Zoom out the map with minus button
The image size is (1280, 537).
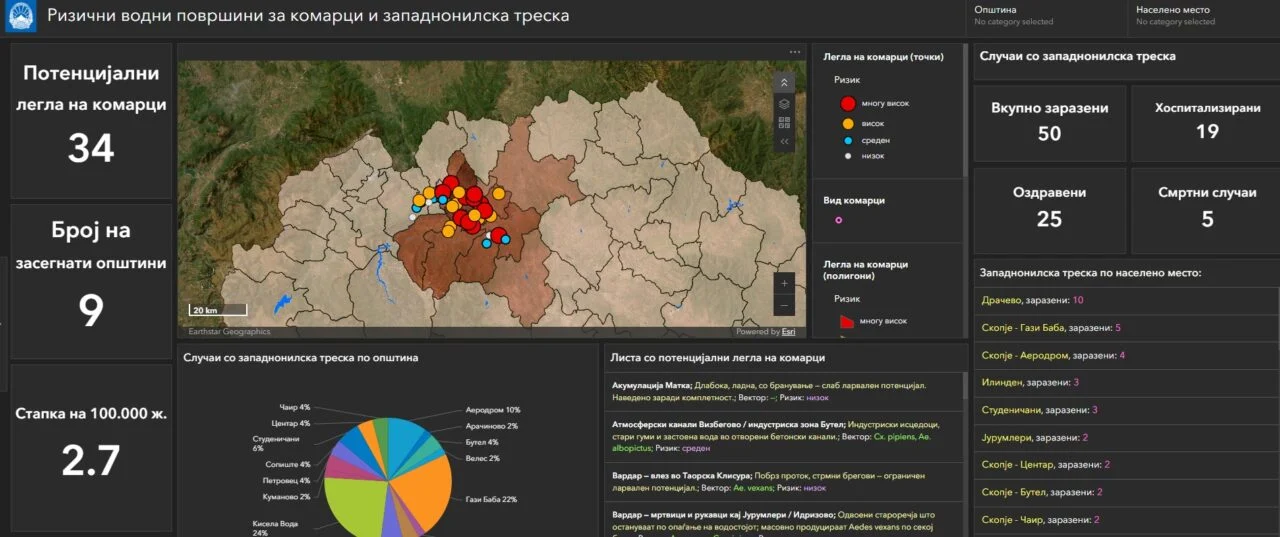pos(785,305)
